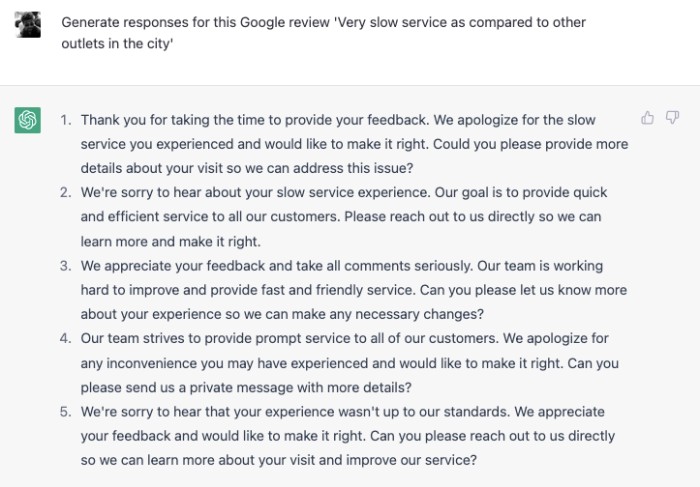Click the phrase 'Our team strives to provide prompt'
Screen dimensions: 700x487
click(186, 338)
